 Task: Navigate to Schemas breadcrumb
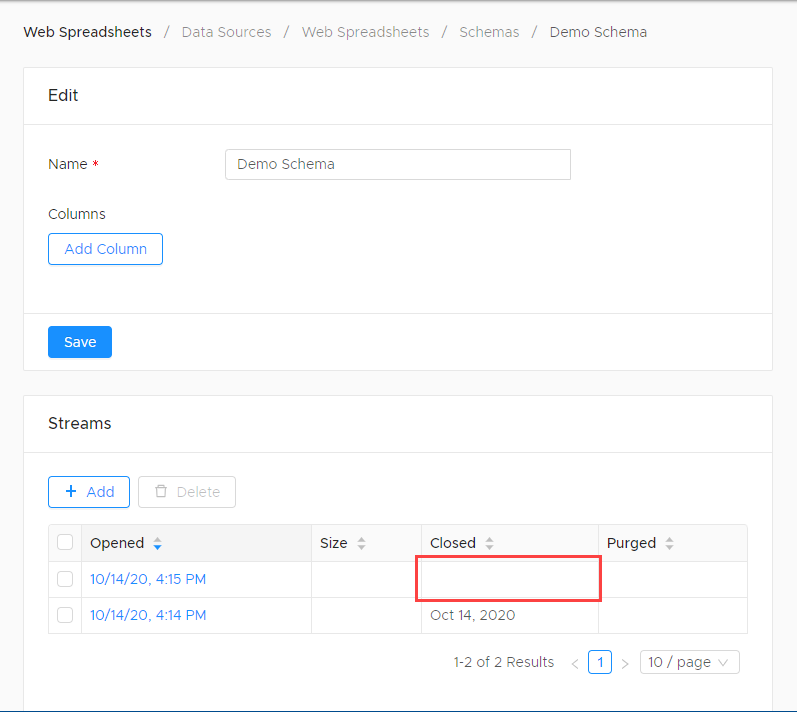(489, 32)
